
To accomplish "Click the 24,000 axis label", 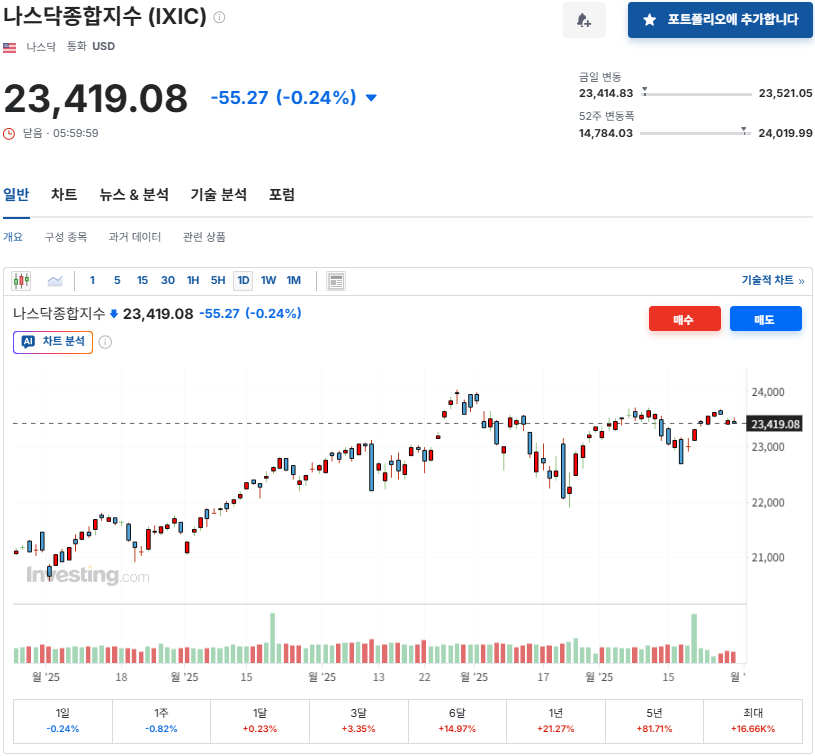I will point(768,392).
